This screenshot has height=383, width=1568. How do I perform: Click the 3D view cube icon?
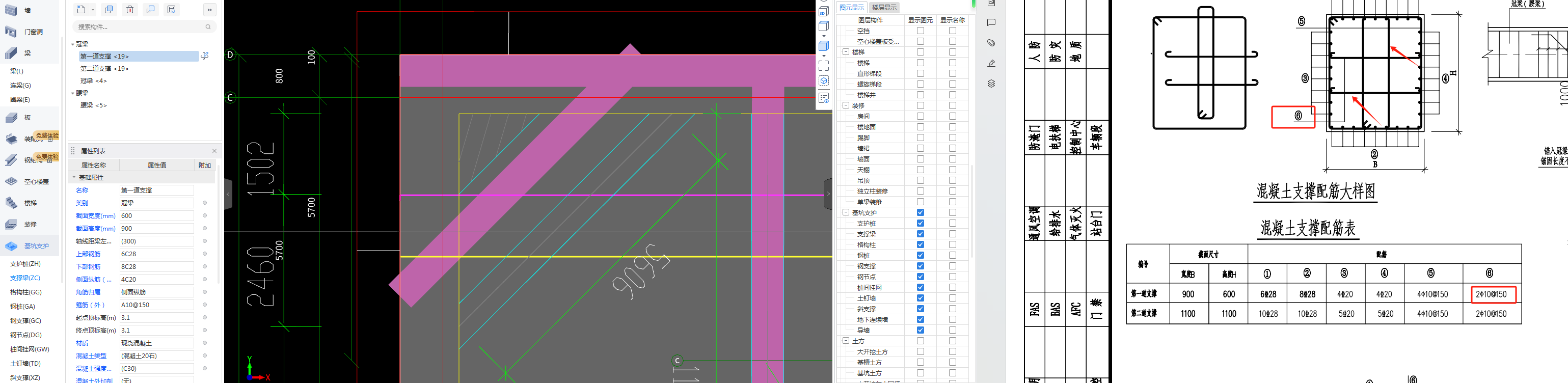tap(824, 10)
